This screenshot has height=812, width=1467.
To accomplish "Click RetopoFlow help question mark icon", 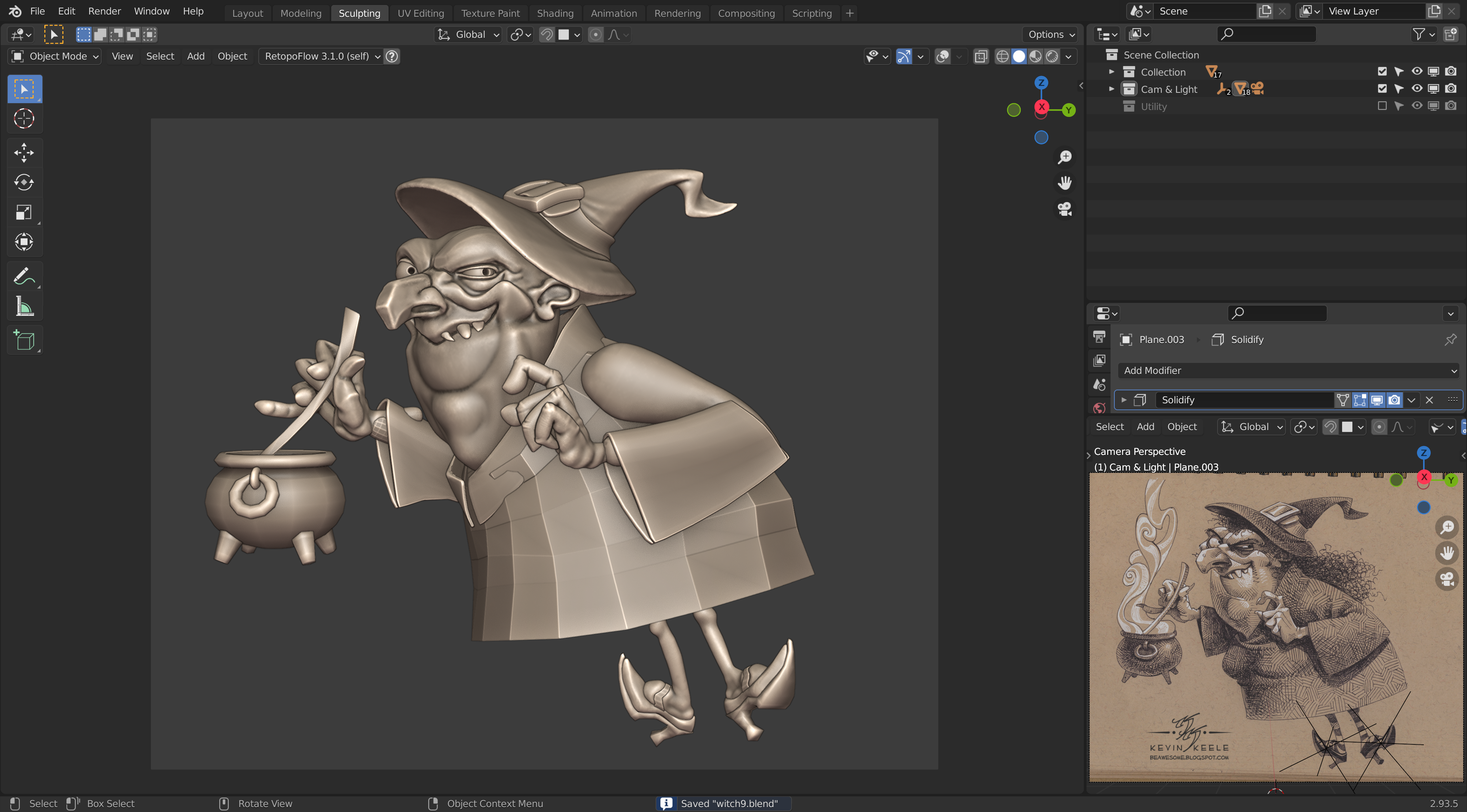I will click(392, 57).
